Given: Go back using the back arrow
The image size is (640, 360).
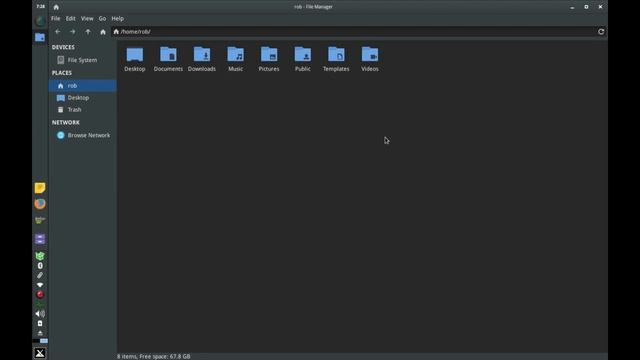Looking at the screenshot, I should tap(58, 31).
